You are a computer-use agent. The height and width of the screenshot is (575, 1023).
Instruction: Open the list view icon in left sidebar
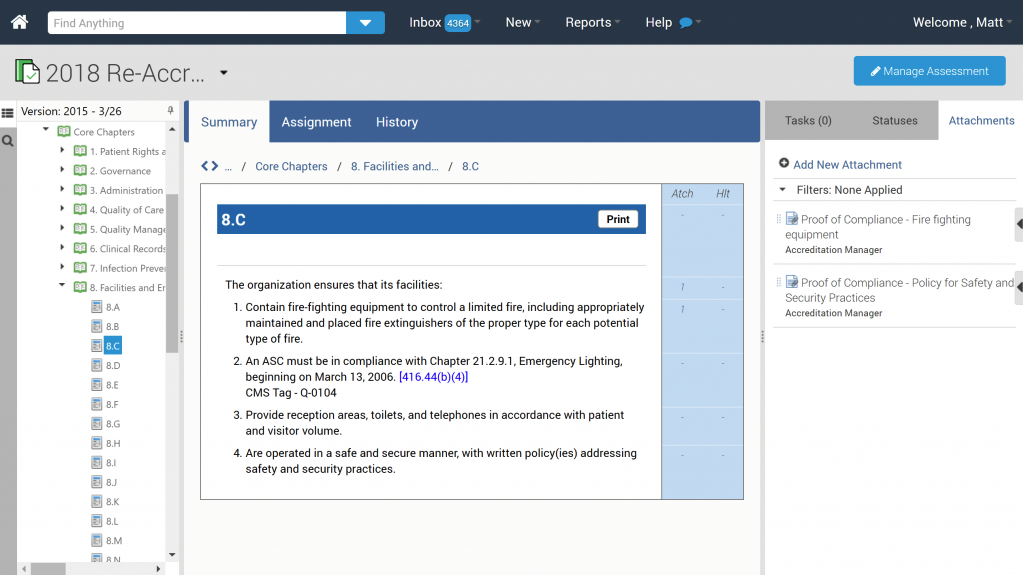pos(8,113)
